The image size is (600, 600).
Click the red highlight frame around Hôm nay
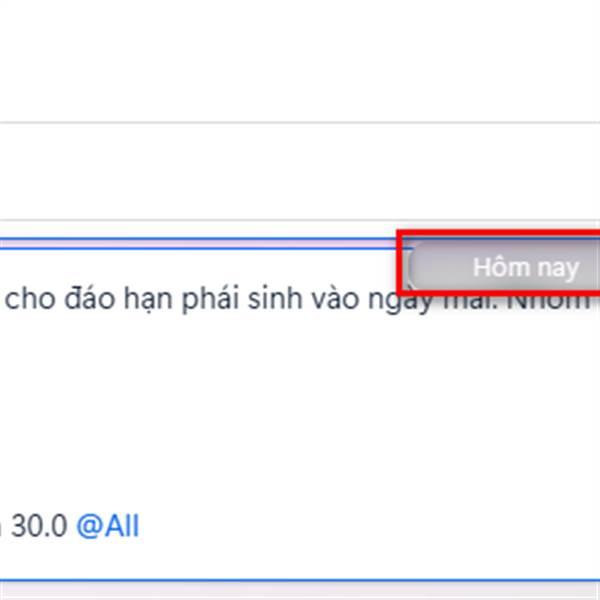498,233
